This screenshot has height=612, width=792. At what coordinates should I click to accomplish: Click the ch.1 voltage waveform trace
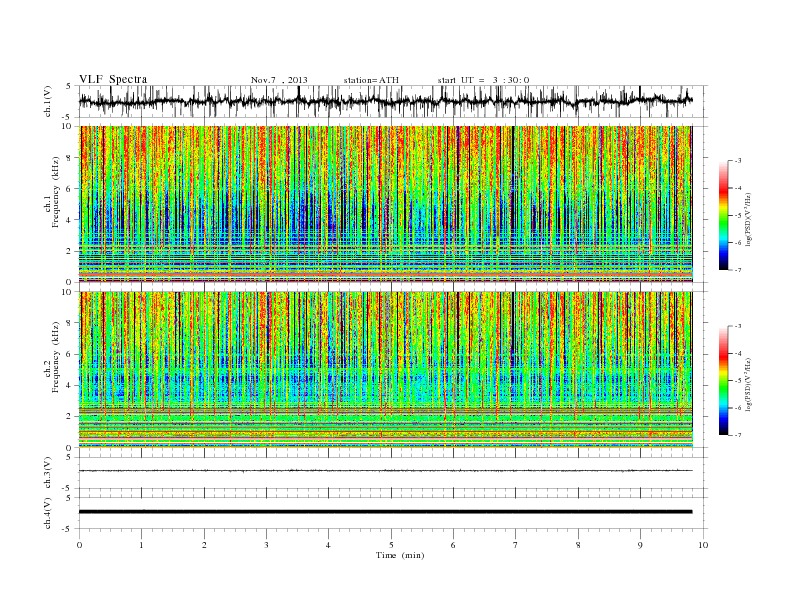(x=385, y=101)
